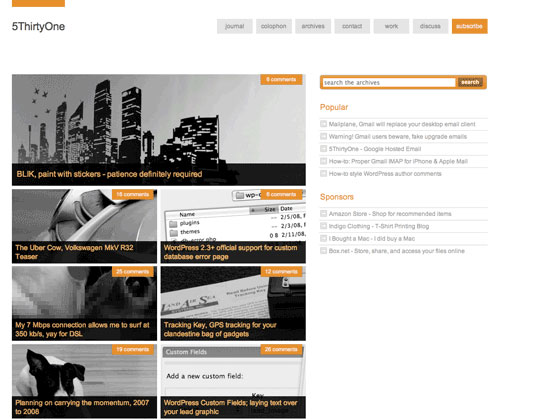Open the comments badge on BLIK post

tap(281, 80)
